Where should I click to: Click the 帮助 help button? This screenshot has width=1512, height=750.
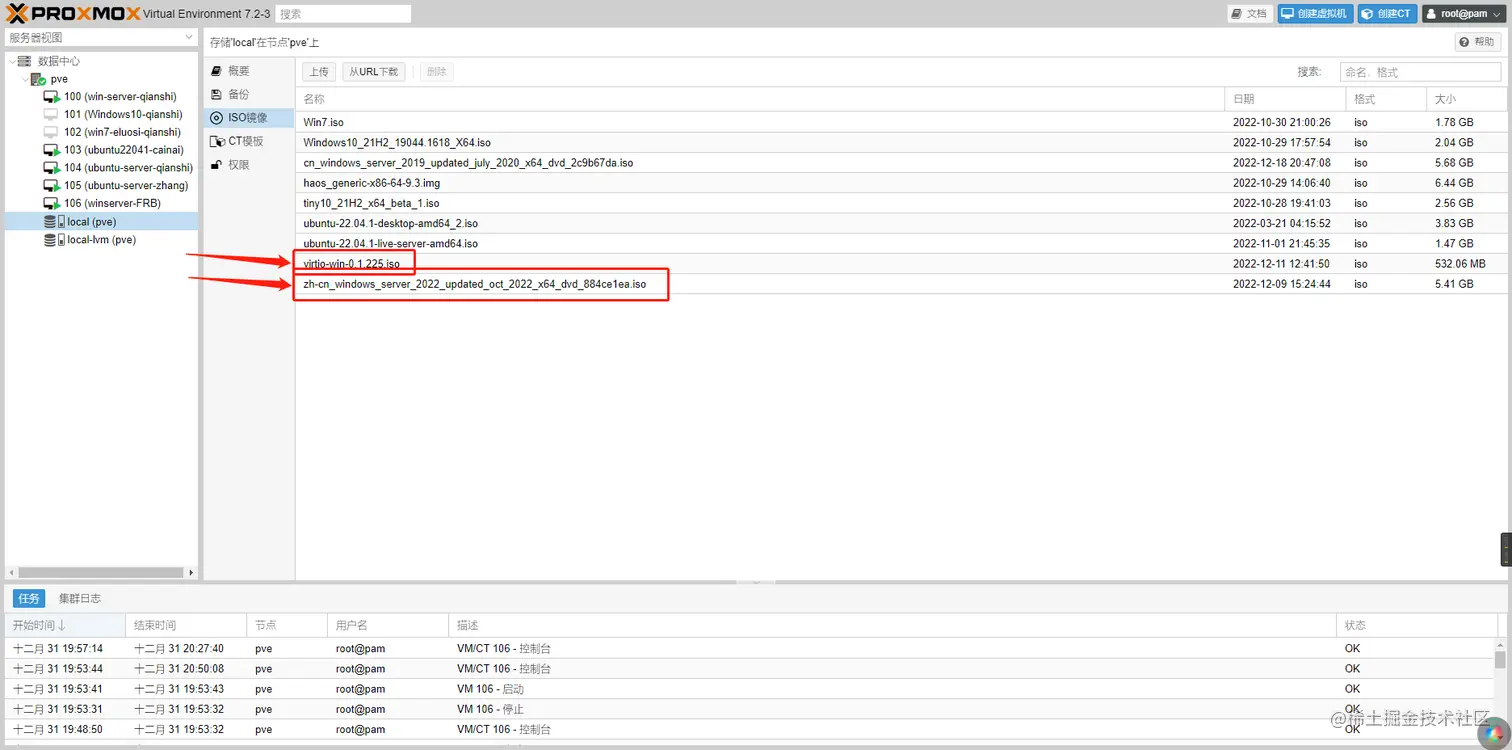[x=1478, y=42]
